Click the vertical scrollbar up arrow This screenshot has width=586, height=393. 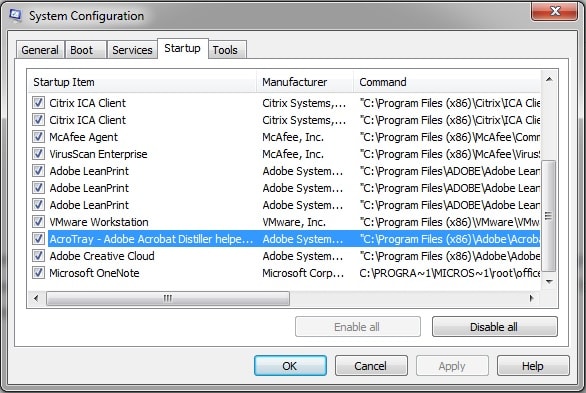(x=549, y=79)
